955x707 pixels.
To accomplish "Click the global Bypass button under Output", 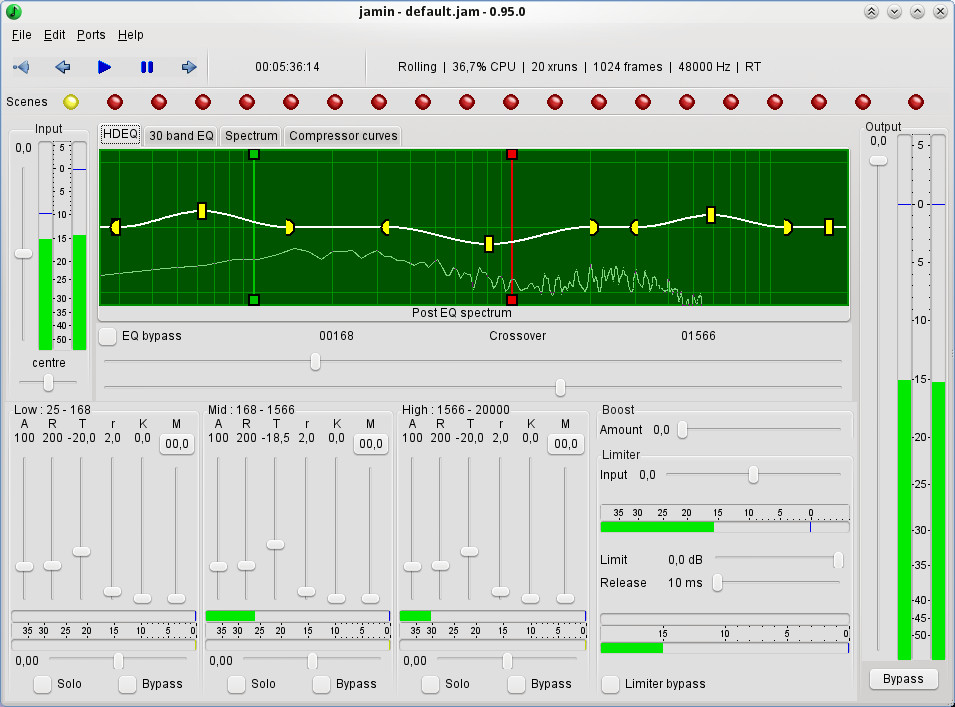I will pos(903,678).
